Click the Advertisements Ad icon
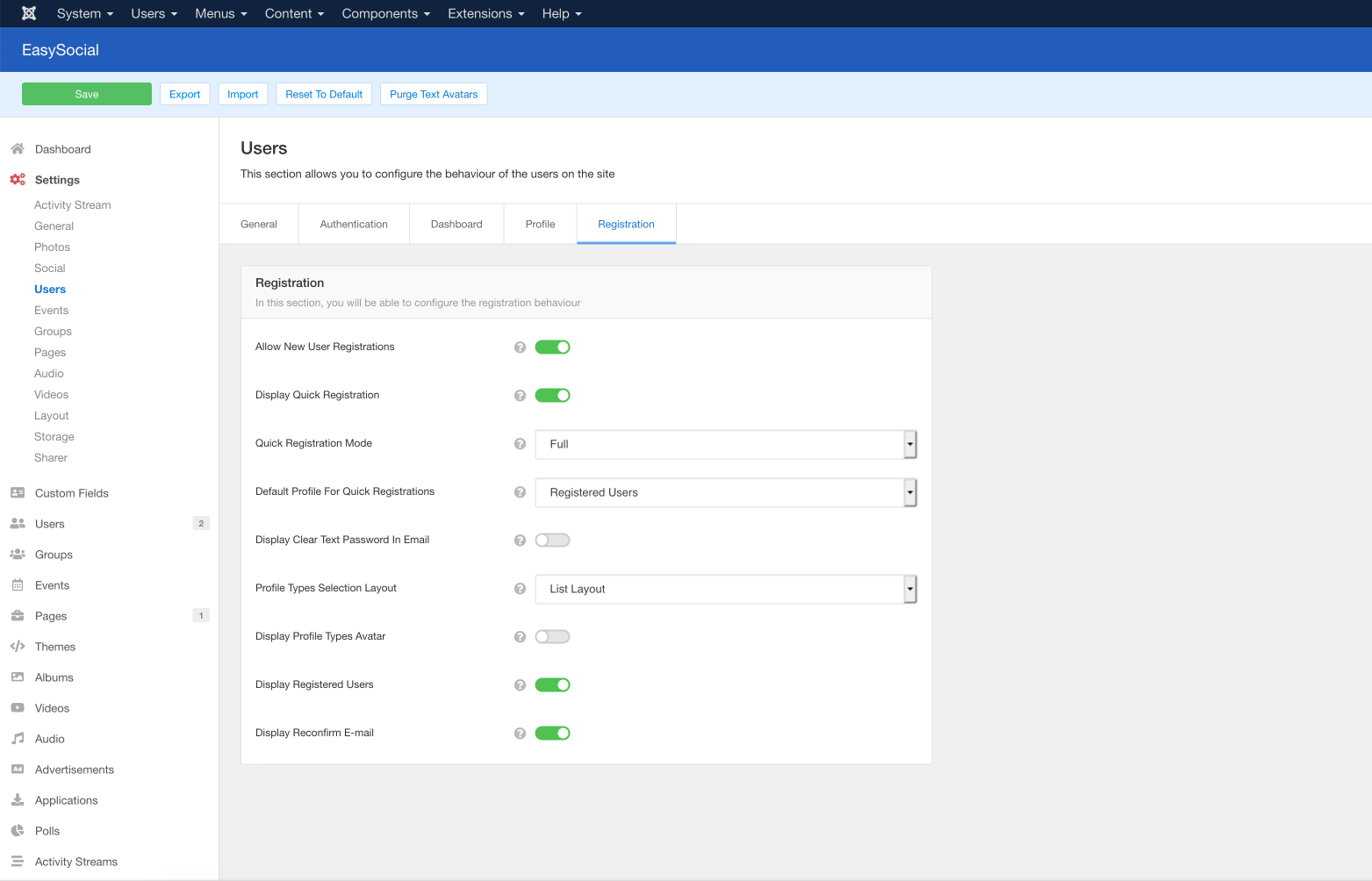This screenshot has width=1372, height=881. 18,770
